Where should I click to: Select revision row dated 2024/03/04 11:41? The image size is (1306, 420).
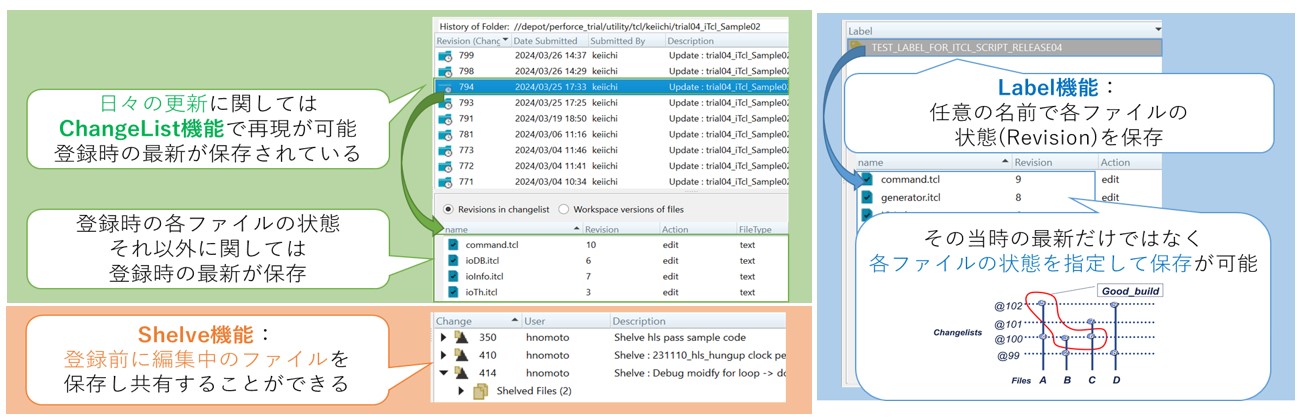point(611,165)
